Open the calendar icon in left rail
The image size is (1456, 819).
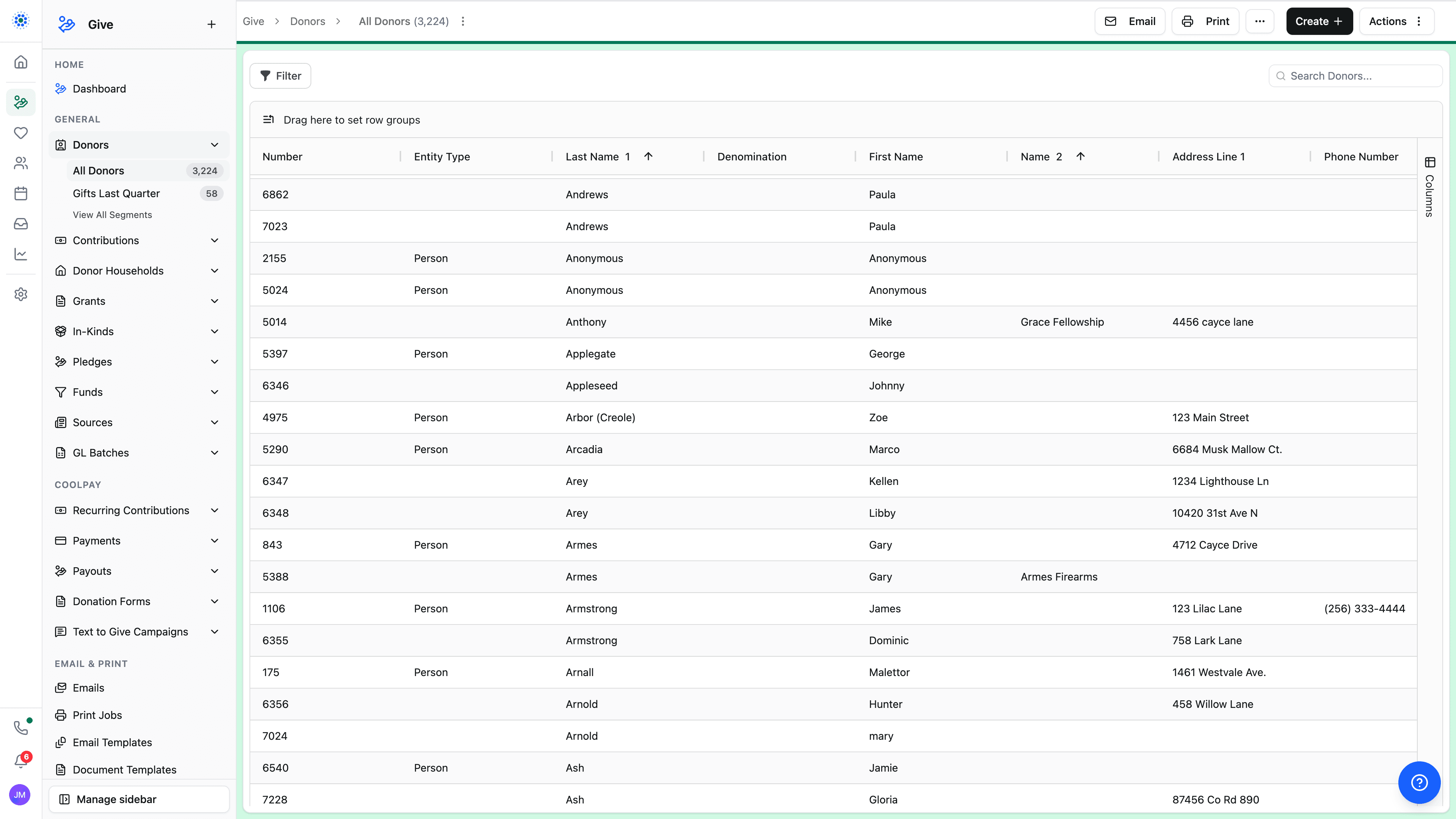[x=21, y=193]
